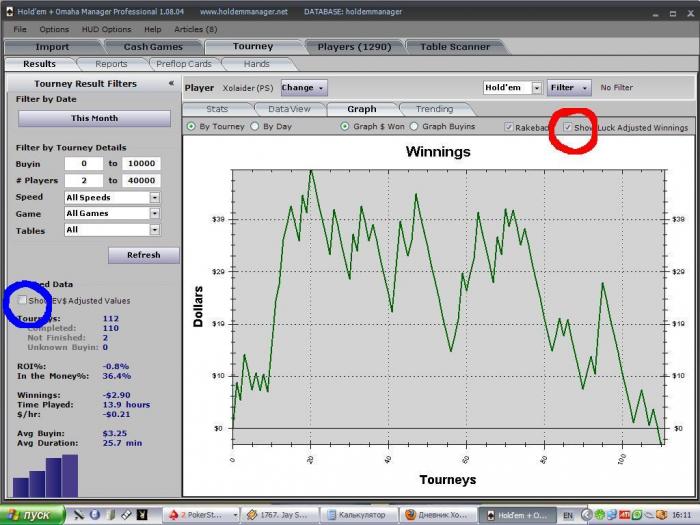Select the Graph Buyins radio button
Image resolution: width=700 pixels, height=525 pixels.
(414, 126)
